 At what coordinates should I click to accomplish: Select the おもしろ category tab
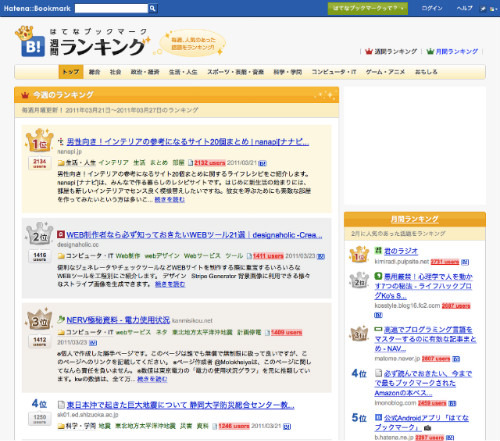(x=426, y=72)
